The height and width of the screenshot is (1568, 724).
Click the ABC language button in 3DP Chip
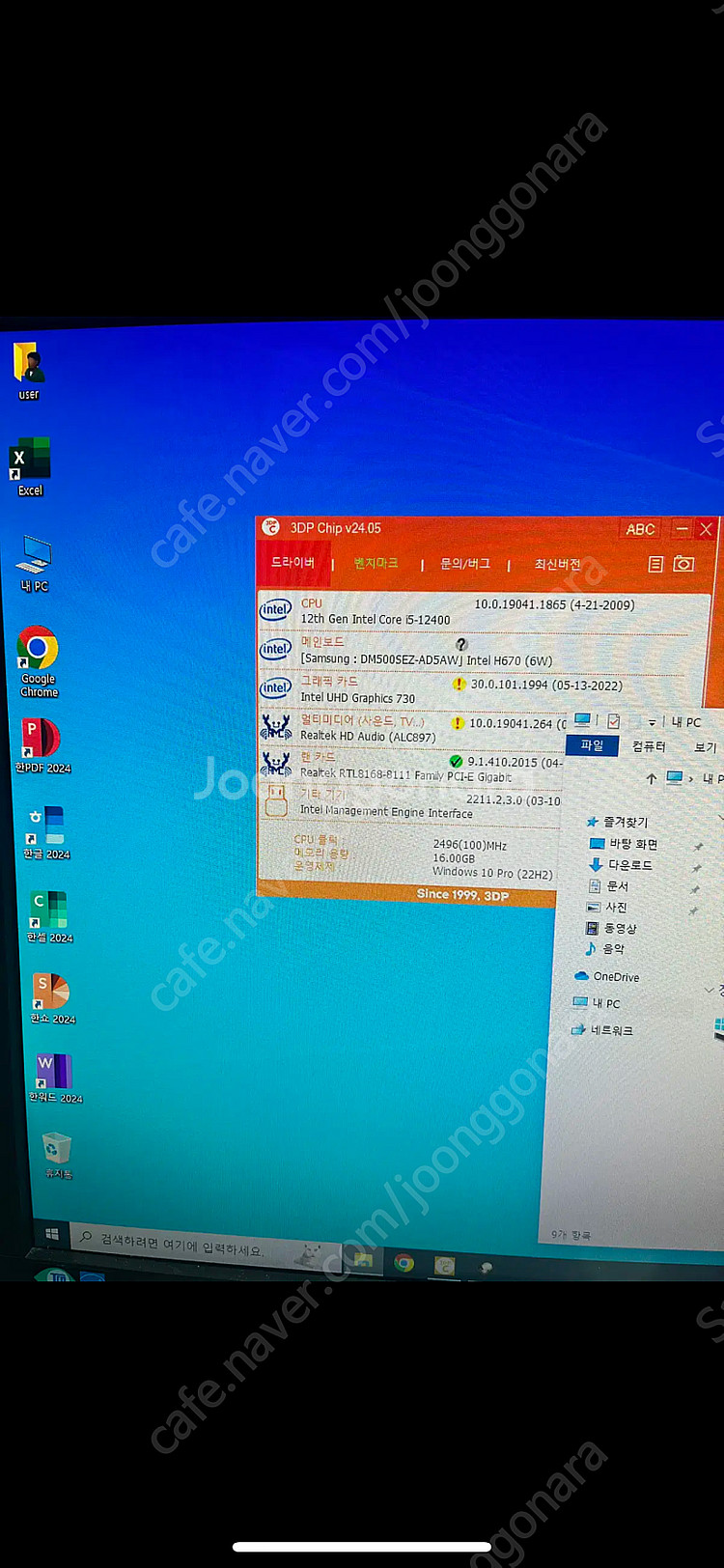coord(640,529)
